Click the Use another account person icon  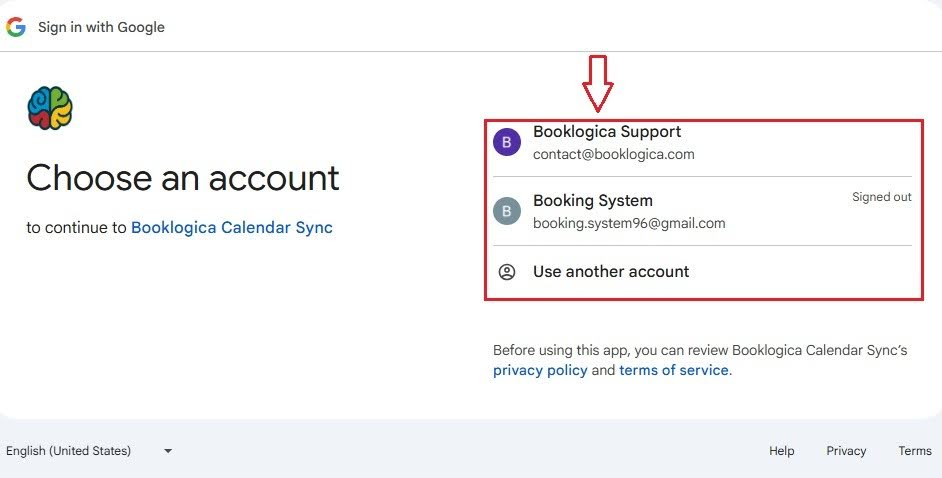[507, 272]
